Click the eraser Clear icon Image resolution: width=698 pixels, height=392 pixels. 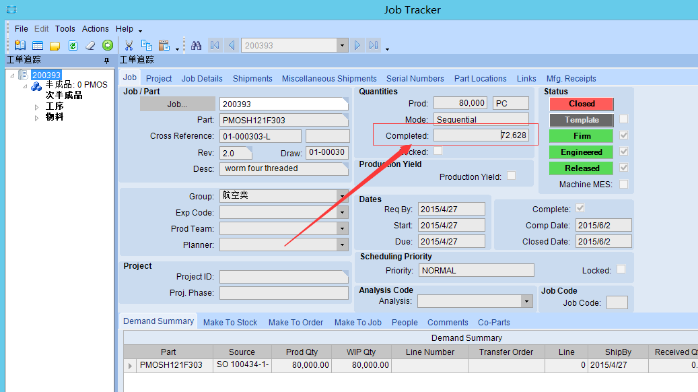90,45
